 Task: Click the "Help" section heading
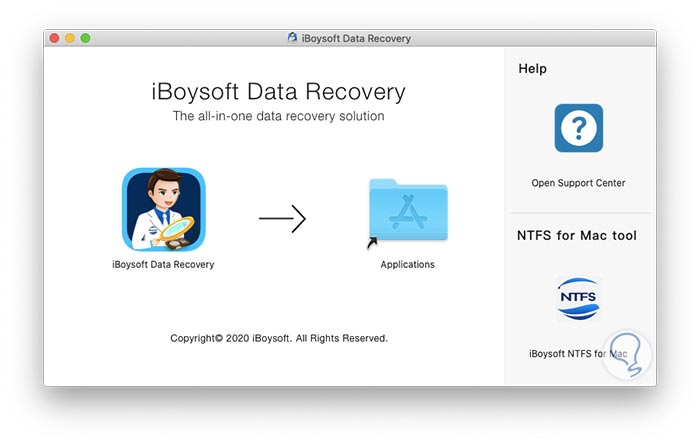pyautogui.click(x=532, y=69)
